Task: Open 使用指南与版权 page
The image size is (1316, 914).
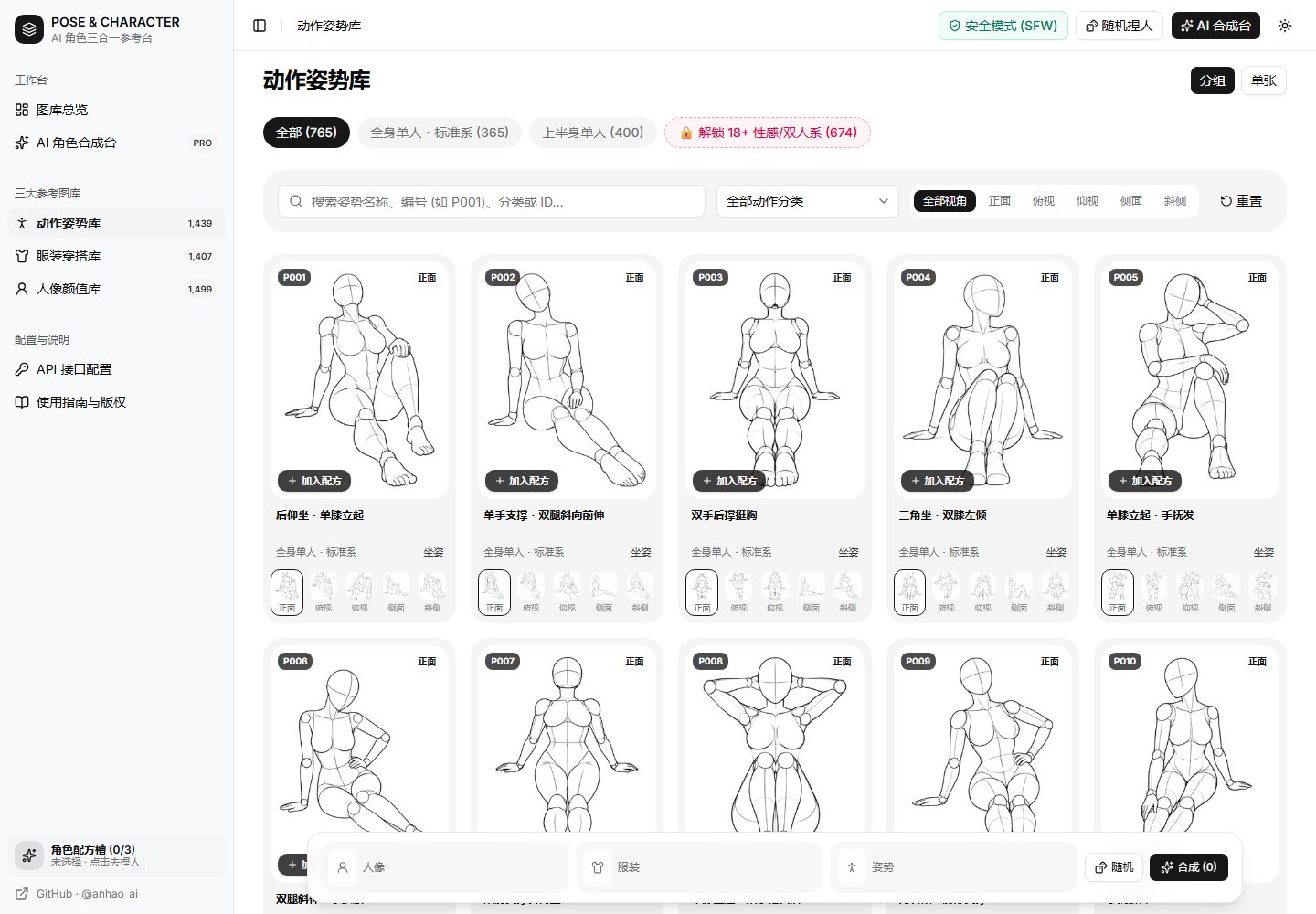Action: coord(116,402)
